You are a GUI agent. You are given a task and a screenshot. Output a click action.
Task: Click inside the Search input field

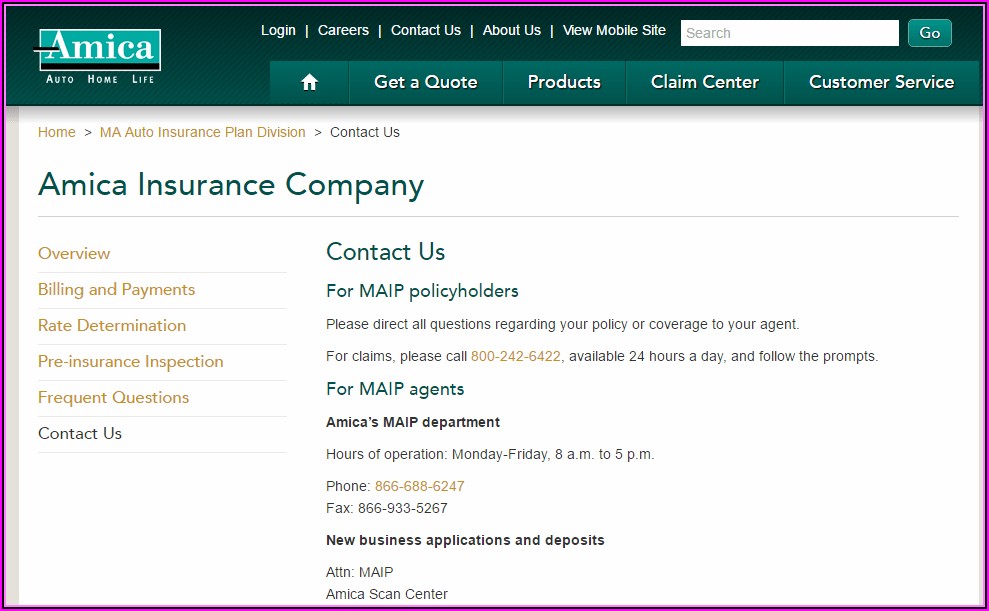coord(789,33)
